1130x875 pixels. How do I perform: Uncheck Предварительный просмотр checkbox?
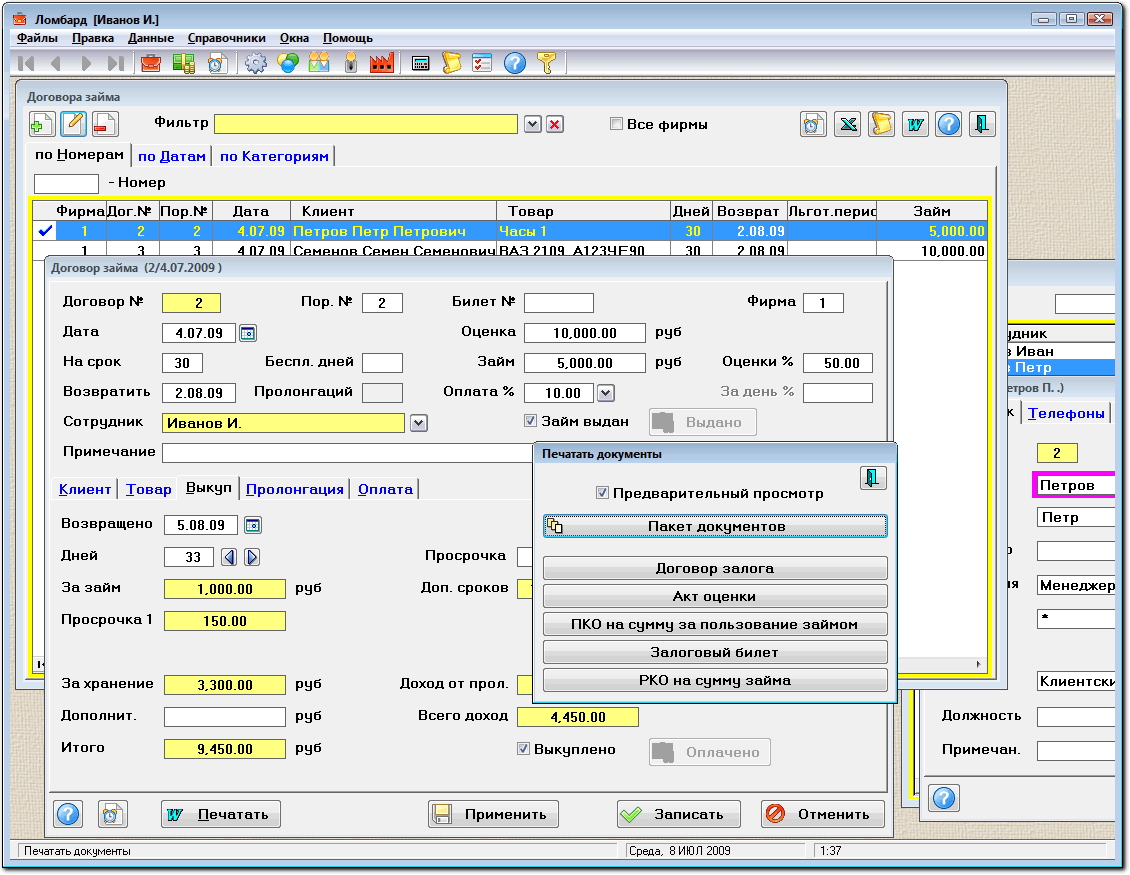coord(602,493)
